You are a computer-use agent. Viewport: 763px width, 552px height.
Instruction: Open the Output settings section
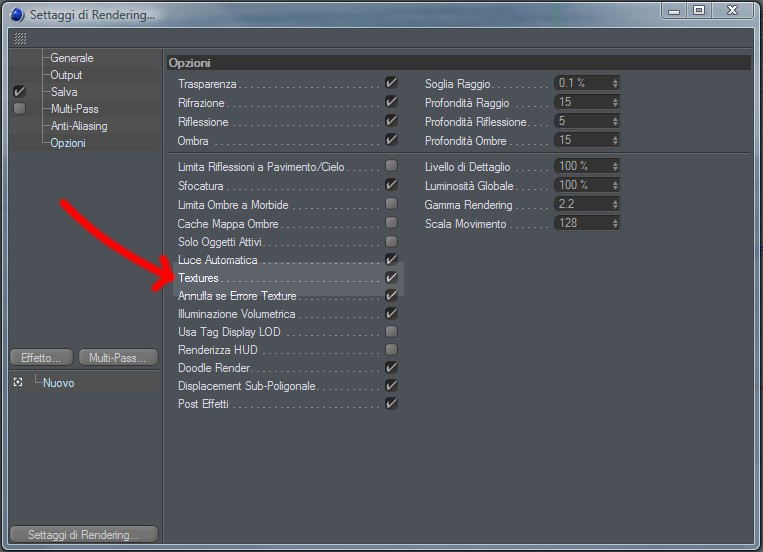pyautogui.click(x=66, y=74)
